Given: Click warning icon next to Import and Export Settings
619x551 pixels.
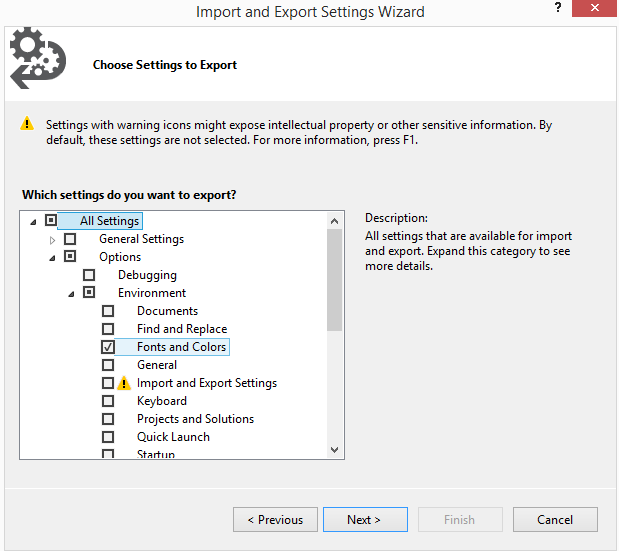Looking at the screenshot, I should (x=124, y=383).
